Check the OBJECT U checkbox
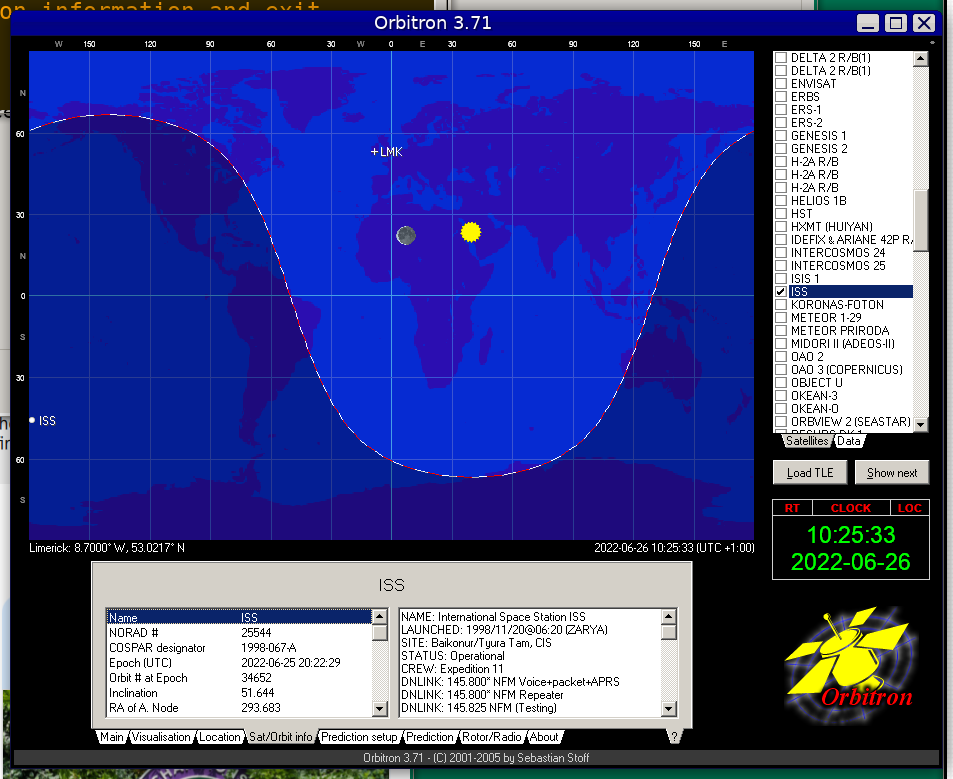Screen dimensions: 953x779 click(x=781, y=382)
